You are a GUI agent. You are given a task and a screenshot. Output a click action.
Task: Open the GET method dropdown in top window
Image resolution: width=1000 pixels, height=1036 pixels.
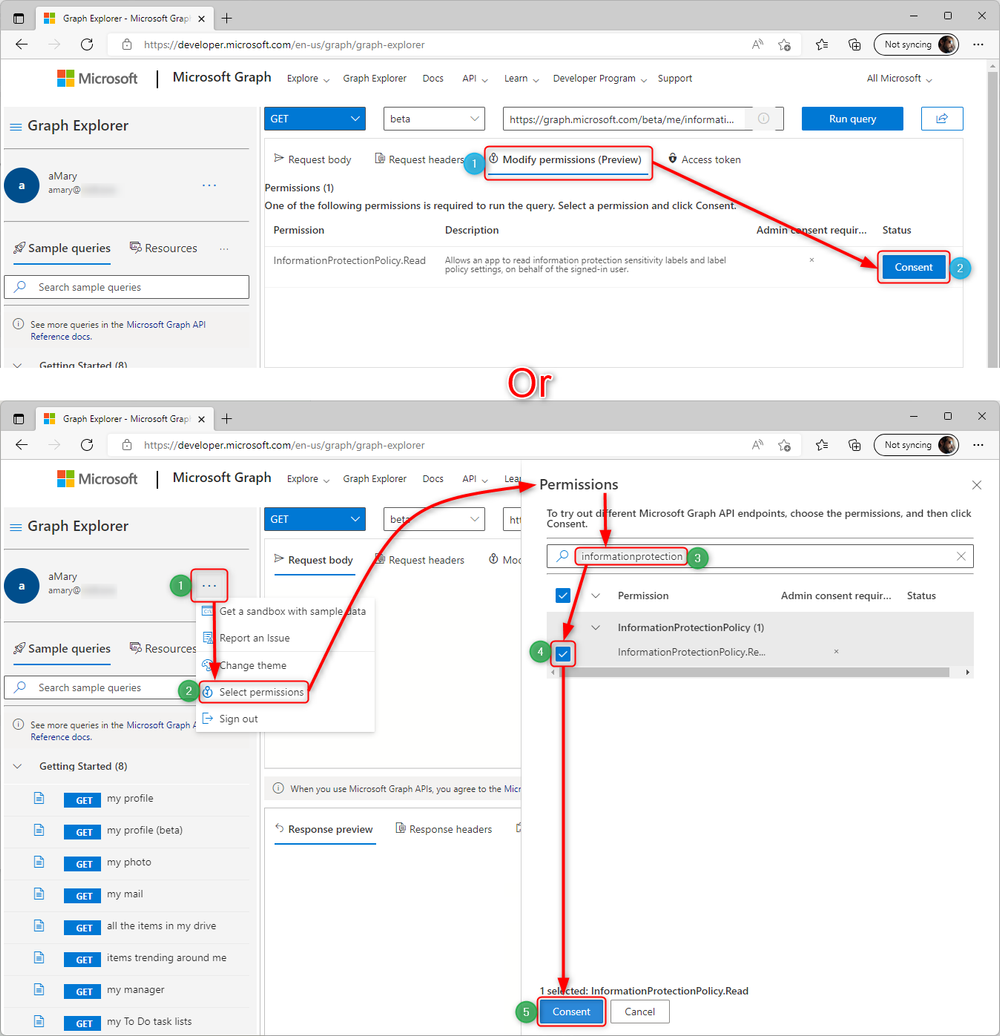(x=314, y=119)
